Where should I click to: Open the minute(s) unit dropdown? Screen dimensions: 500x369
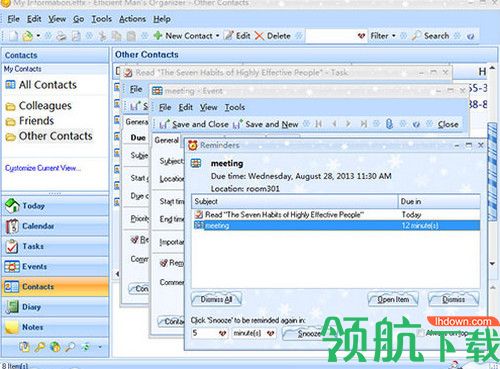(x=270, y=333)
